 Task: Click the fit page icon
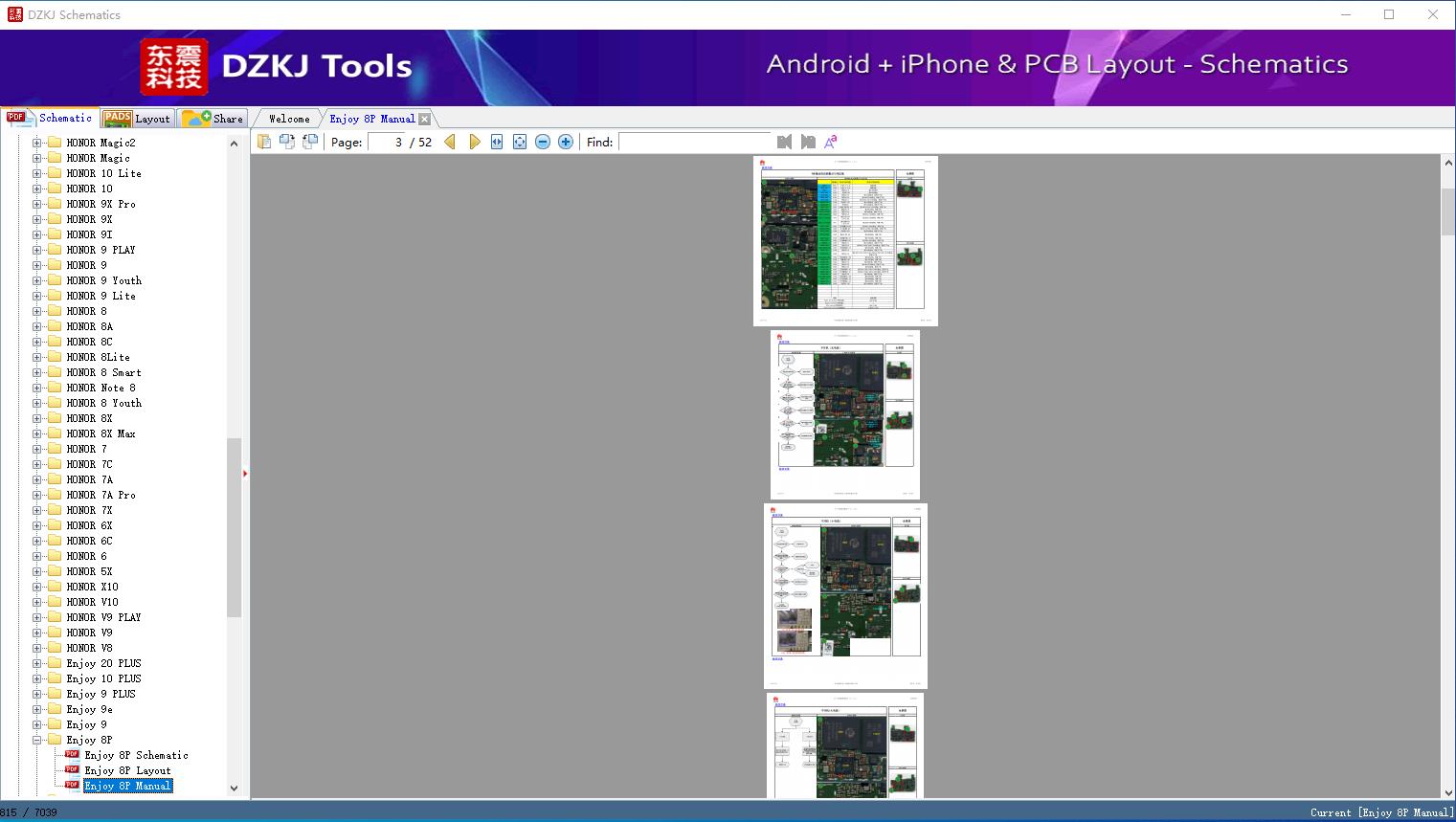click(520, 142)
